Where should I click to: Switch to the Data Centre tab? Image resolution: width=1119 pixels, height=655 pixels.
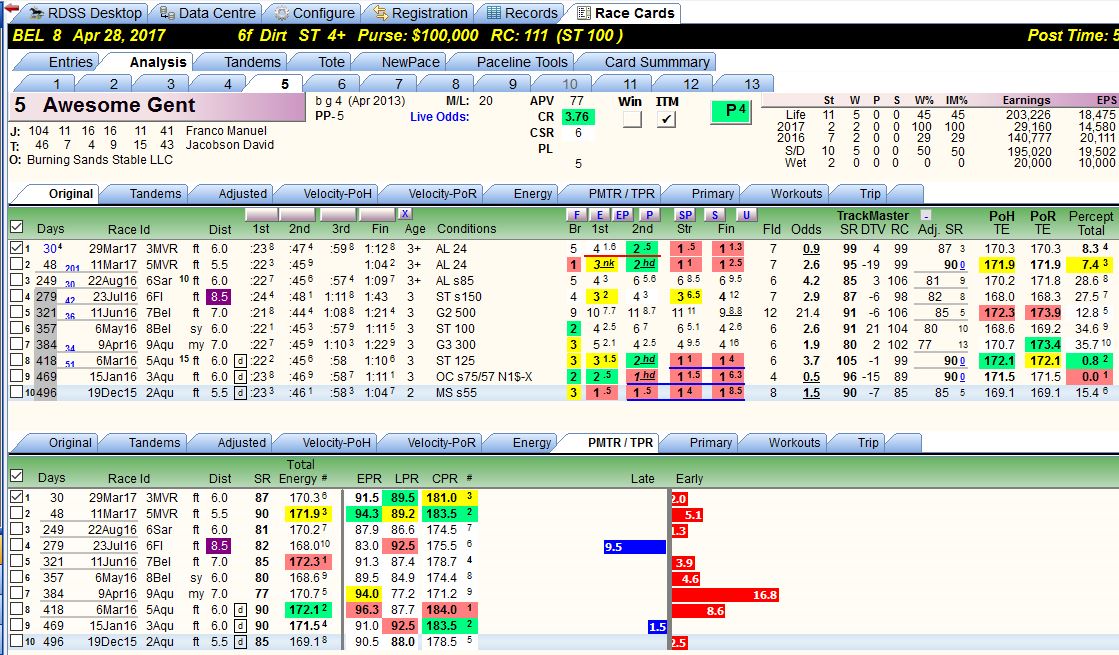click(207, 13)
